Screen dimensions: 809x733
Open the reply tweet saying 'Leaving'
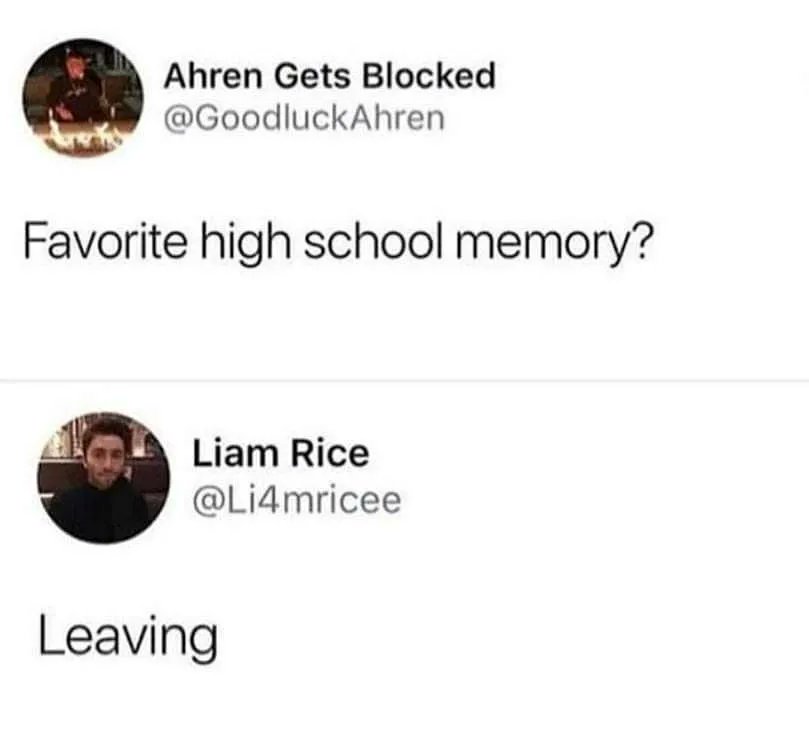point(128,638)
